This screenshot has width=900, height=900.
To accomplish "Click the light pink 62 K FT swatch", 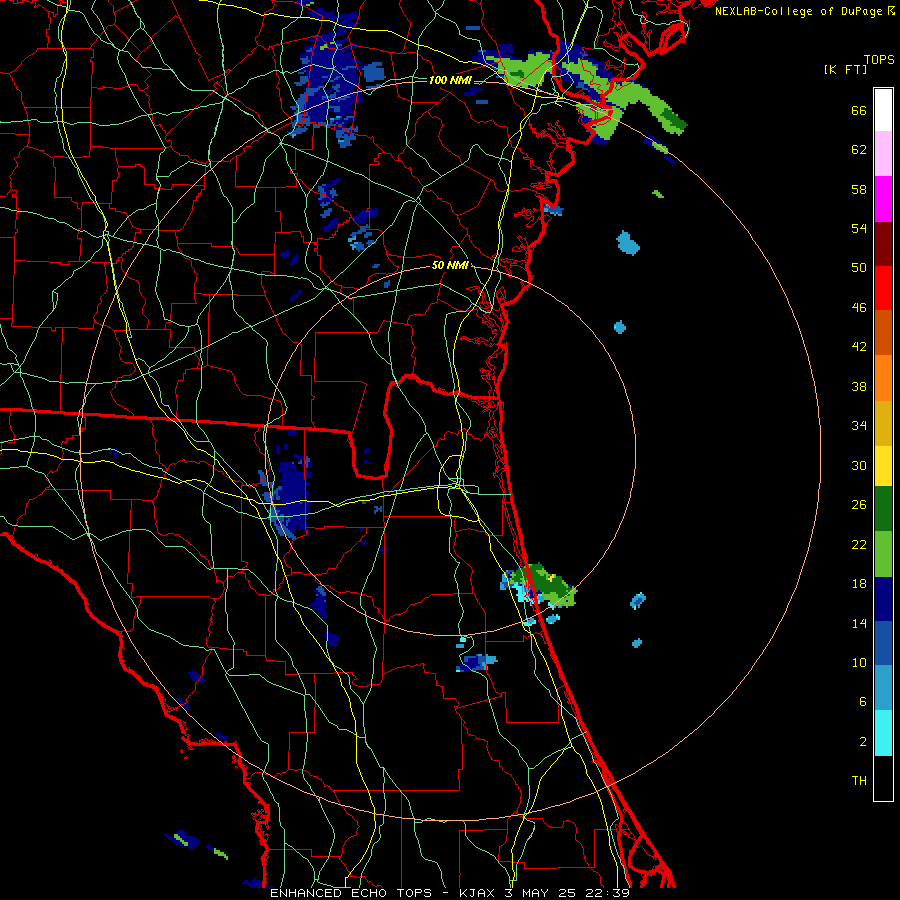I will click(x=883, y=154).
